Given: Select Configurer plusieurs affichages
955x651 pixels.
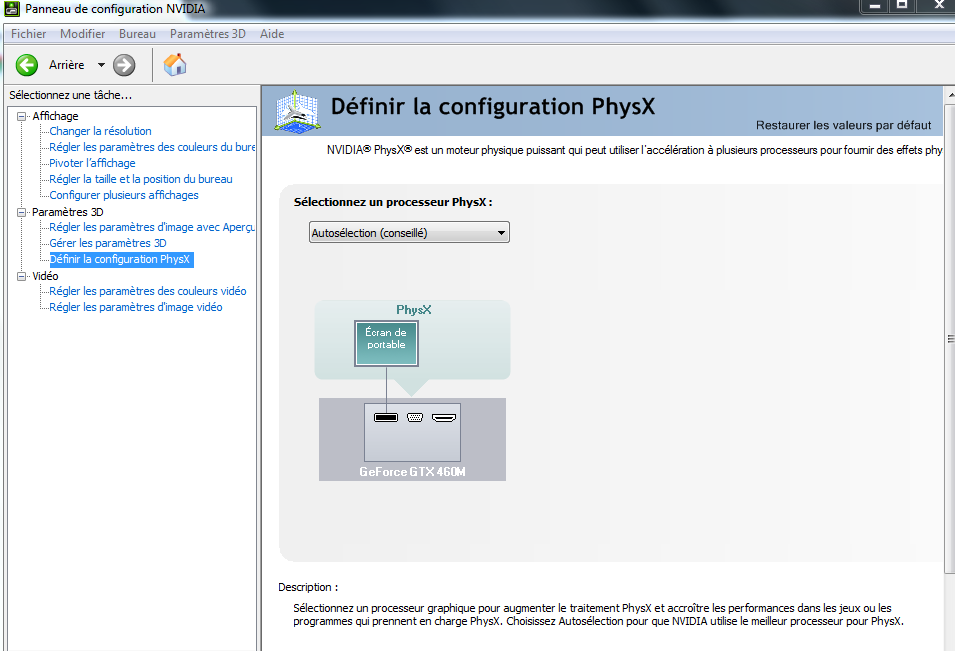Looking at the screenshot, I should (x=123, y=195).
